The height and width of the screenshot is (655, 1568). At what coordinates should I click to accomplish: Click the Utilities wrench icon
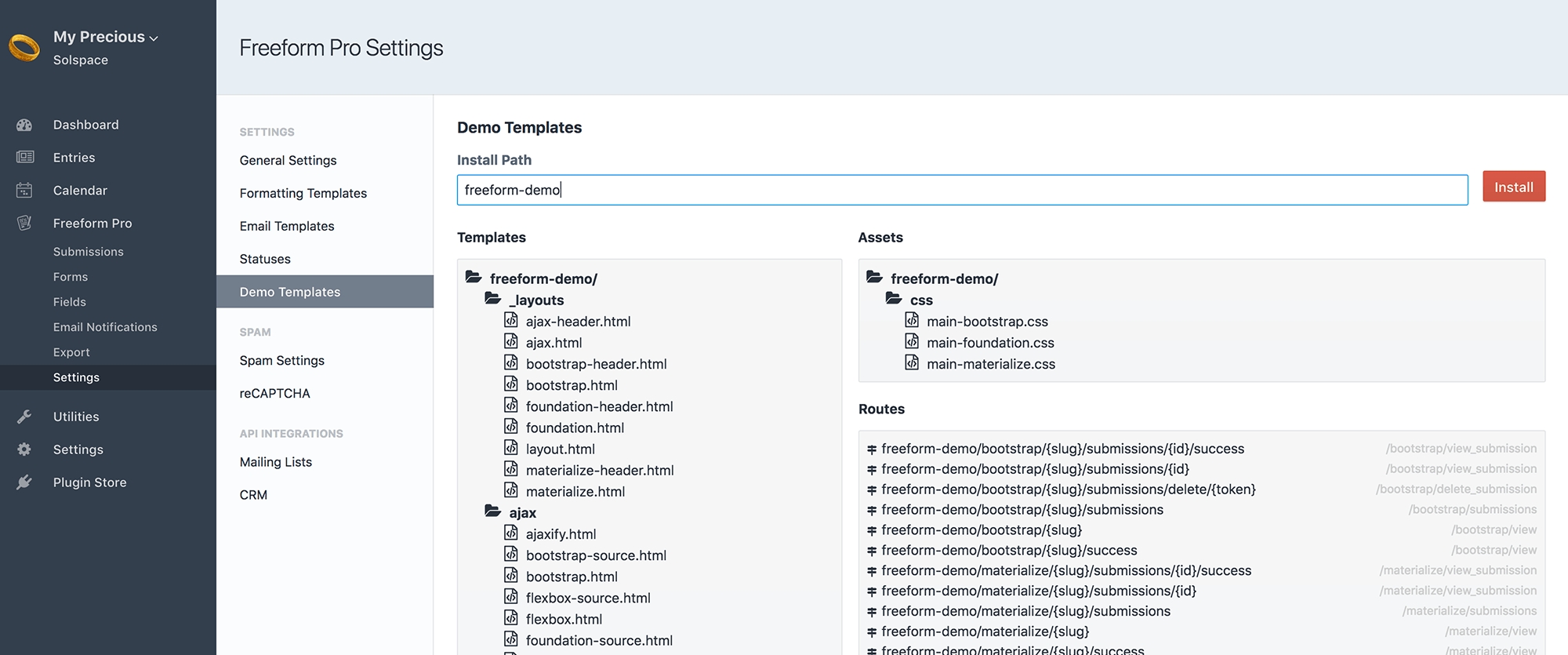(x=24, y=417)
